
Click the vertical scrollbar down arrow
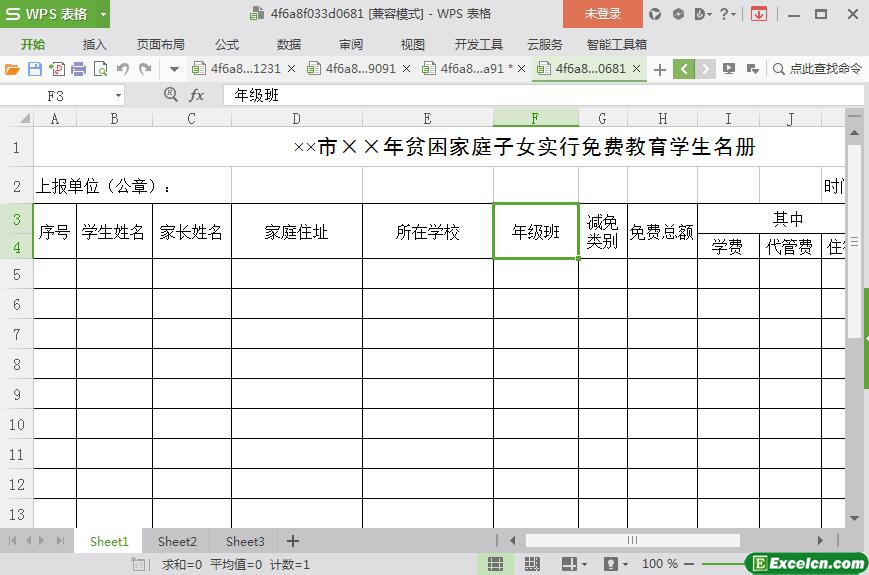(x=854, y=518)
